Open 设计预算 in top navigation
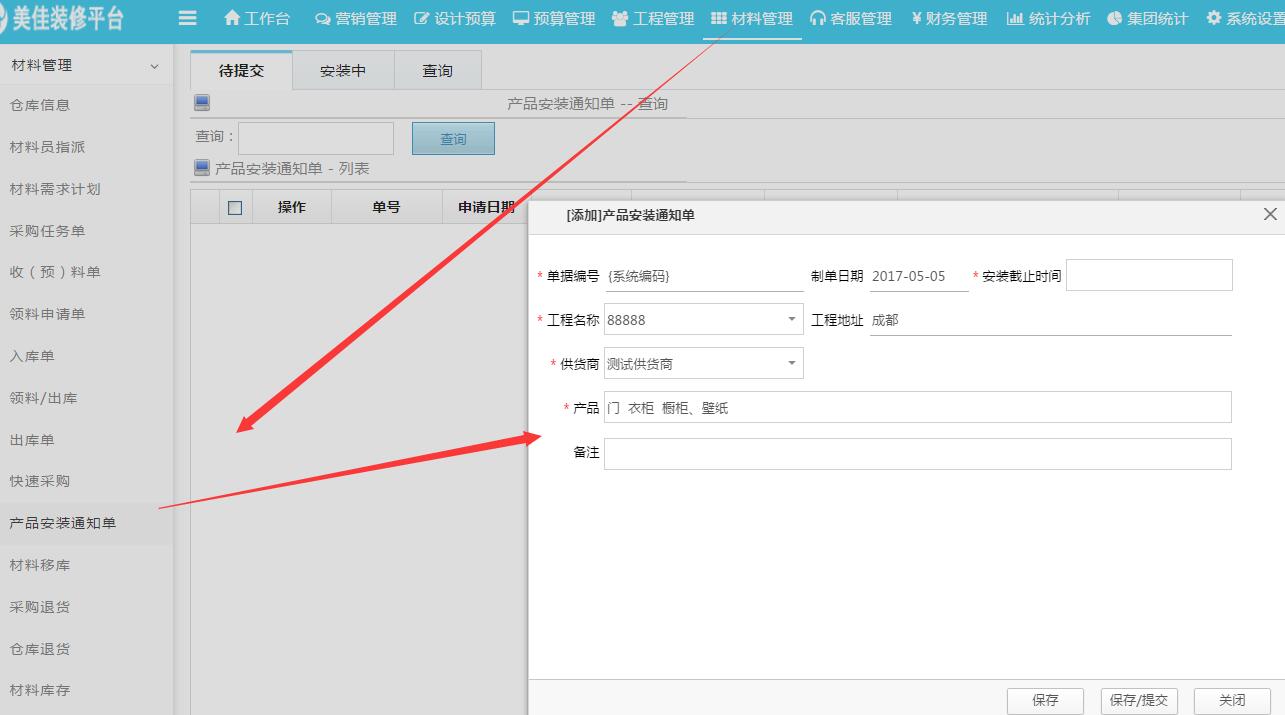The width and height of the screenshot is (1285, 715). tap(454, 18)
